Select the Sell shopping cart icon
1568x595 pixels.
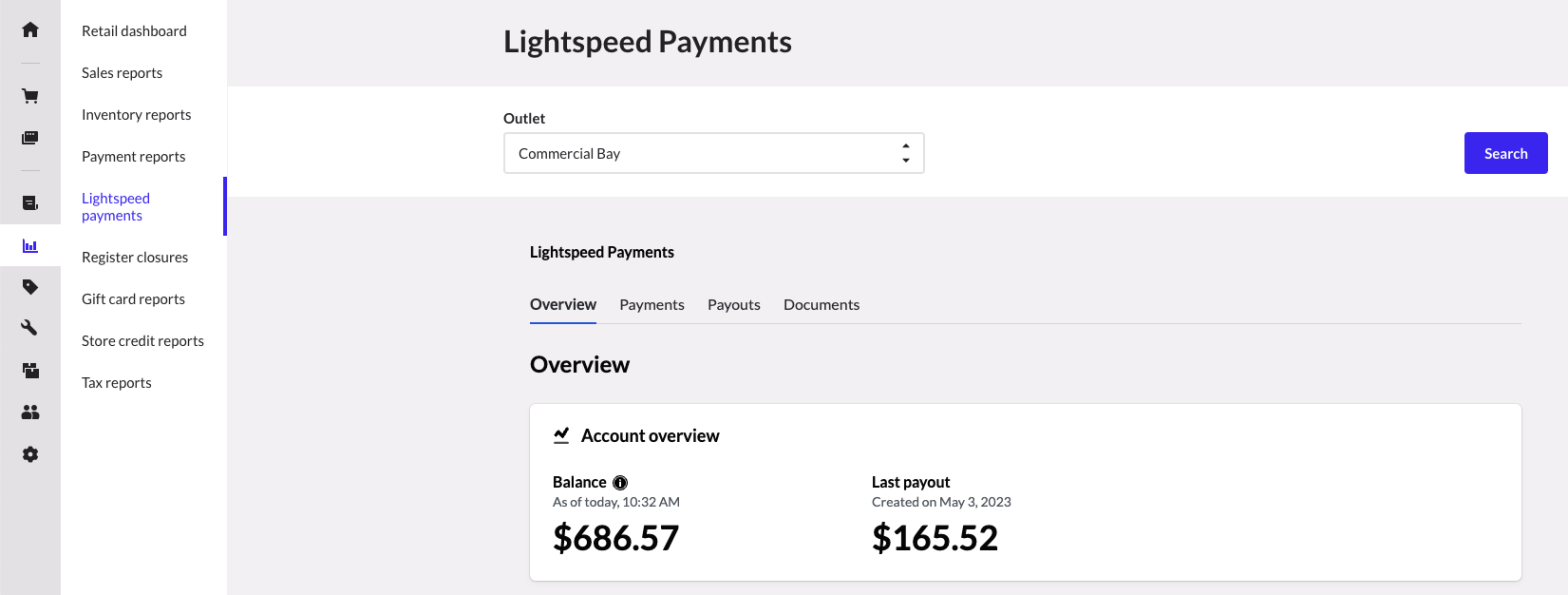(29, 95)
